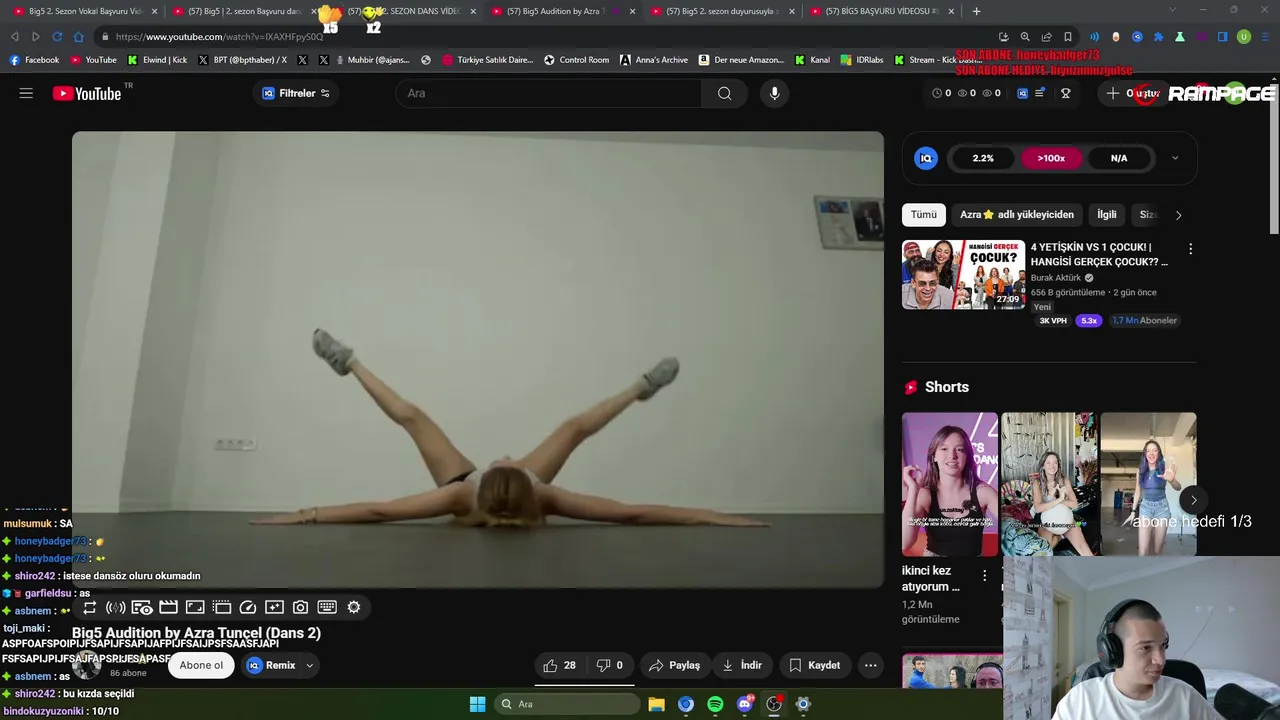
Task: Open File Explorer from the taskbar
Action: click(657, 704)
